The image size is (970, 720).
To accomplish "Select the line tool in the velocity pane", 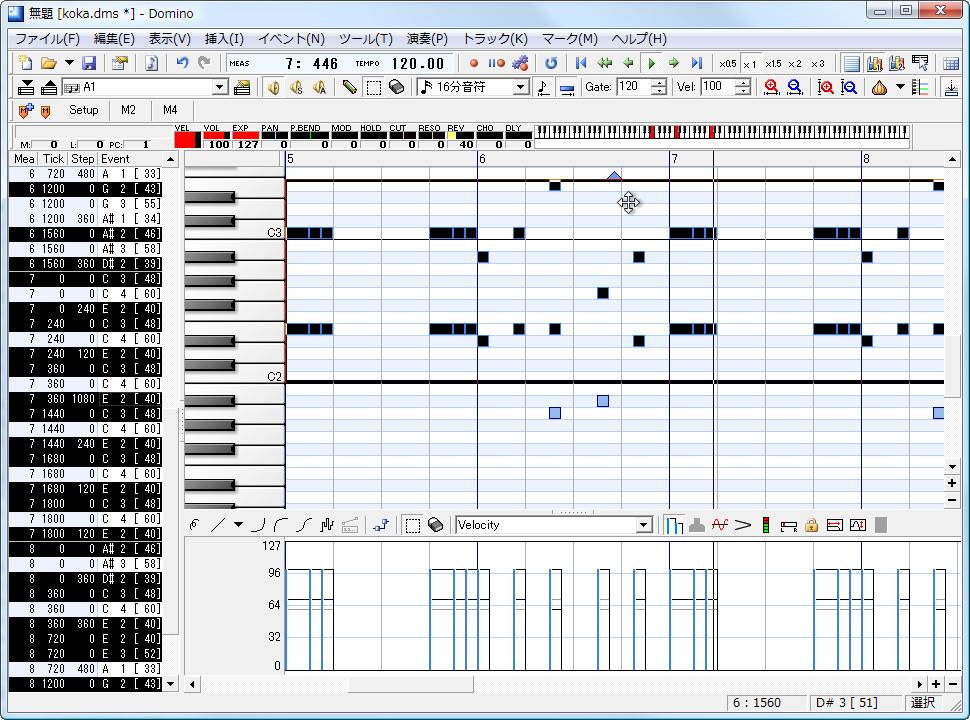I will click(218, 524).
